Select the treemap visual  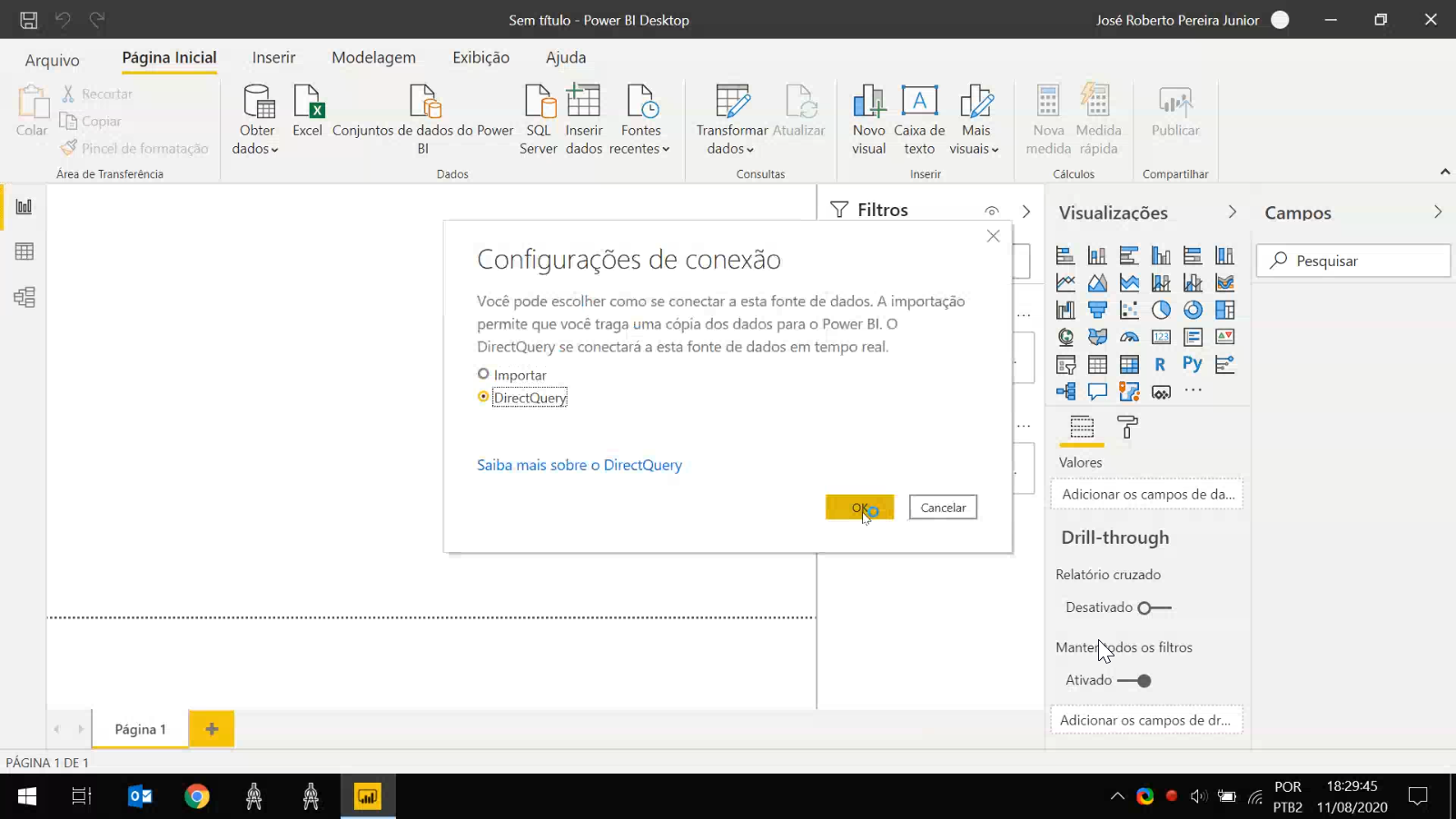coord(1224,310)
